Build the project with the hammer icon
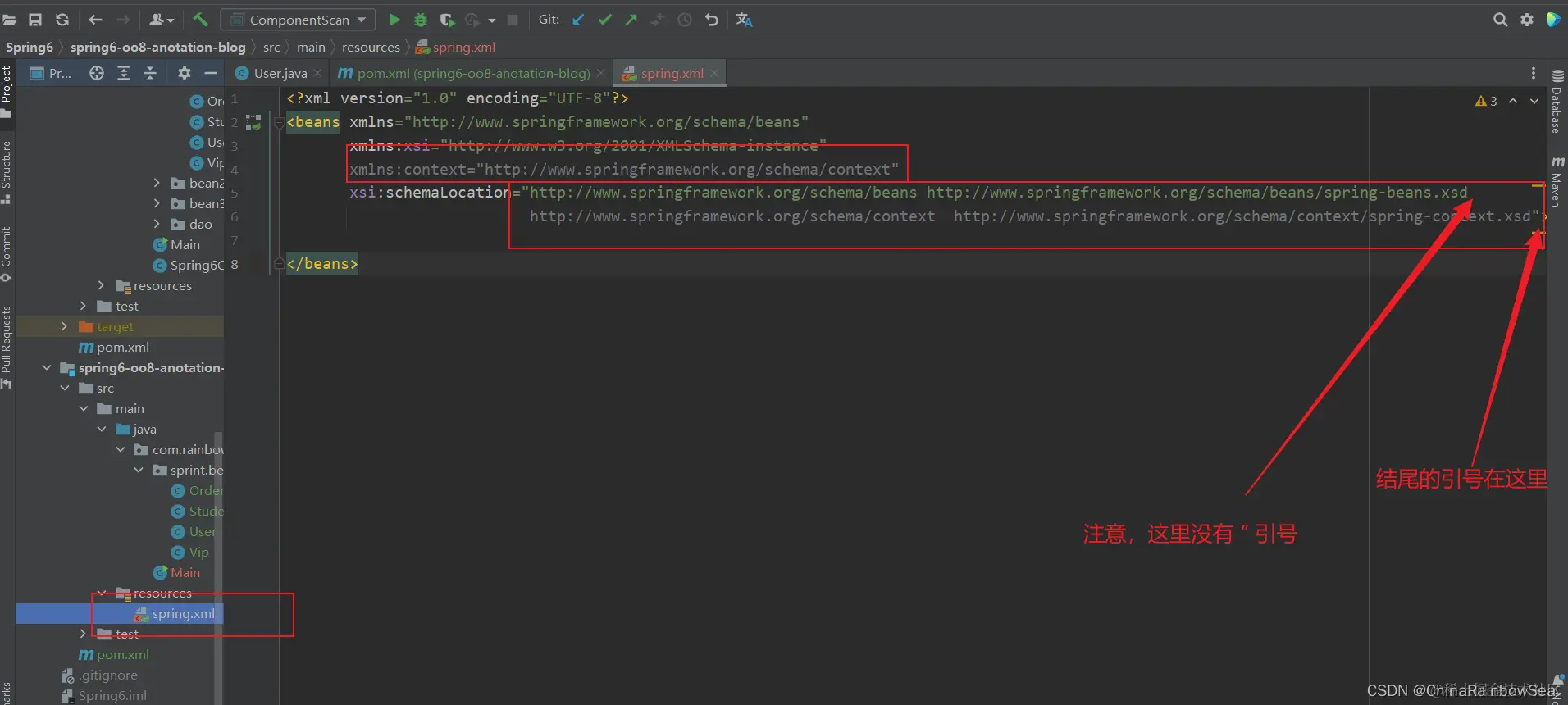The height and width of the screenshot is (705, 1568). point(200,20)
